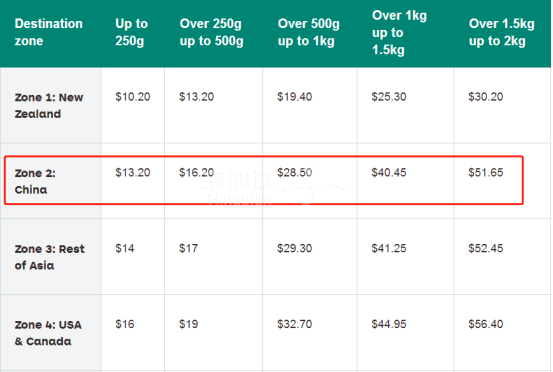The image size is (553, 372).
Task: Click the Destination zone column header
Action: coord(49,32)
